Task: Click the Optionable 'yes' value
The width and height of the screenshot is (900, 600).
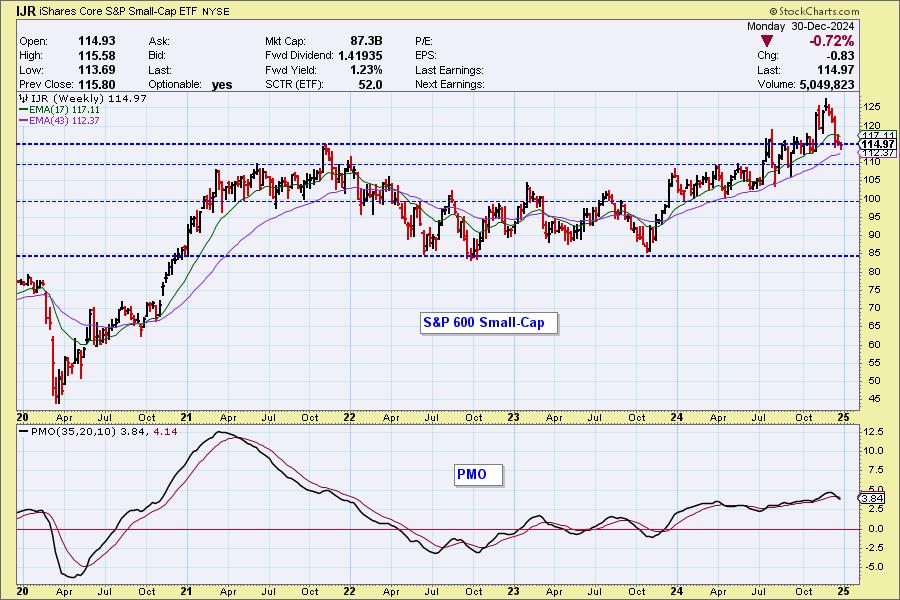Action: point(222,85)
